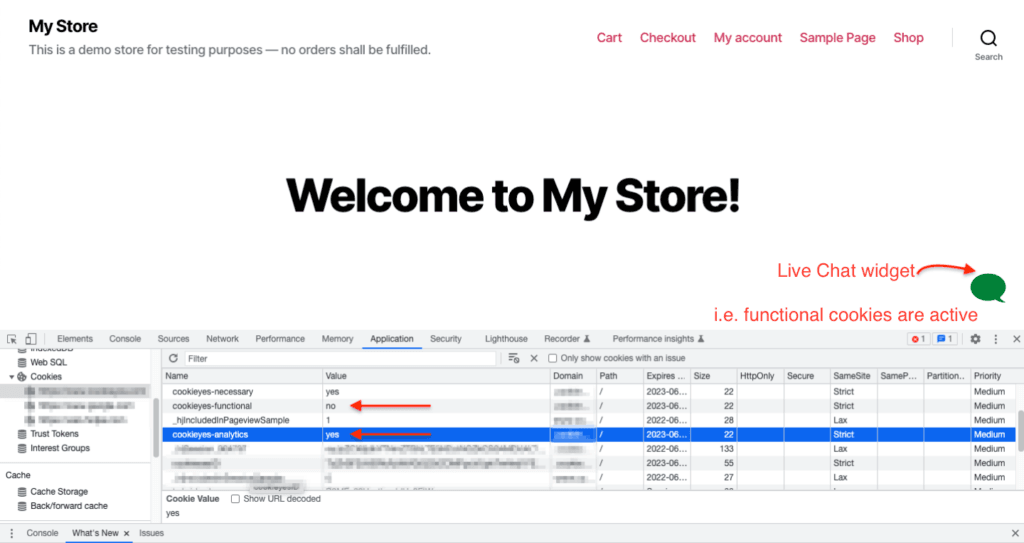
Task: Clear all cookies with the filter-clear icon
Action: click(x=514, y=358)
